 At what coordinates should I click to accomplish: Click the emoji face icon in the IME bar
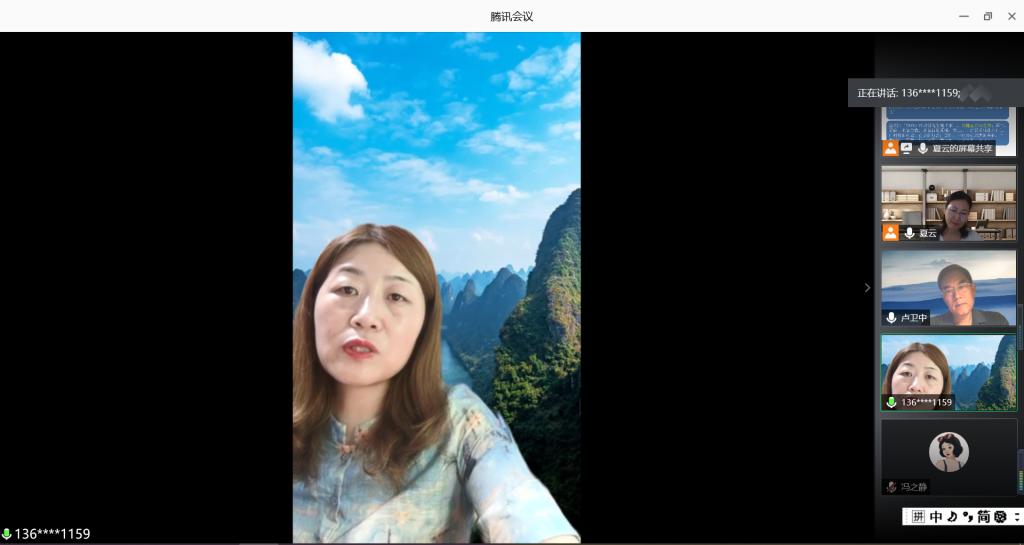pos(1000,517)
